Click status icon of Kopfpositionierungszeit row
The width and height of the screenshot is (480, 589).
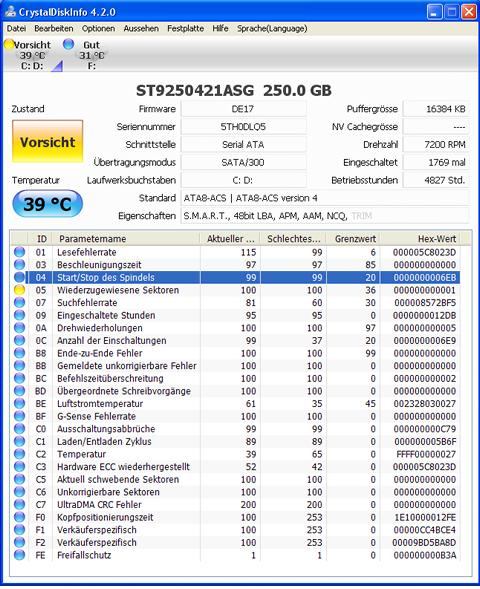coord(20,517)
